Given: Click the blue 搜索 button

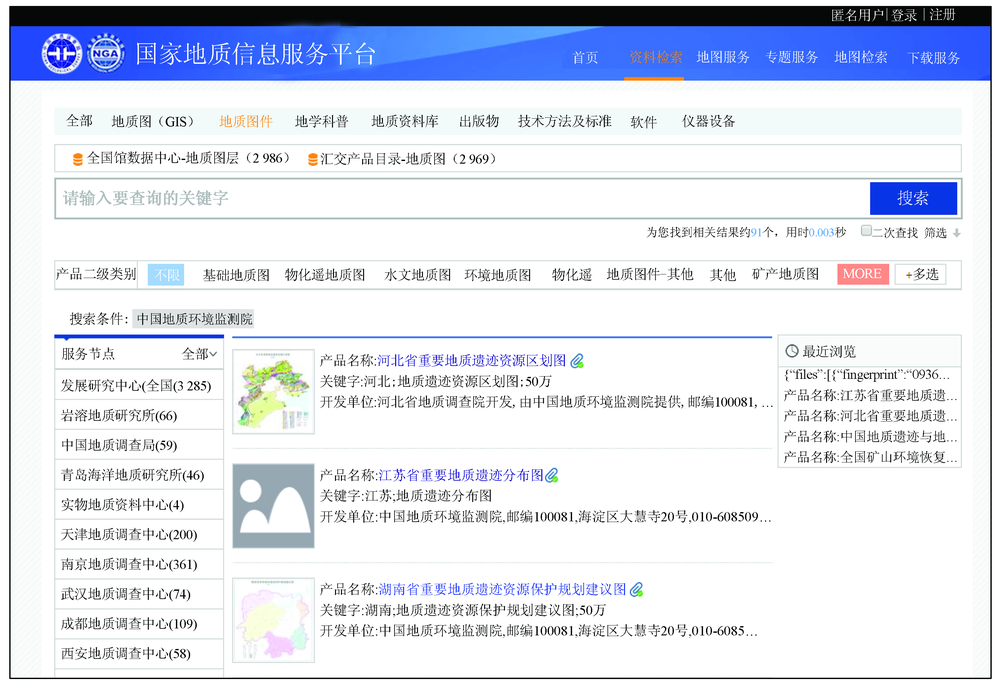Looking at the screenshot, I should pyautogui.click(x=913, y=198).
